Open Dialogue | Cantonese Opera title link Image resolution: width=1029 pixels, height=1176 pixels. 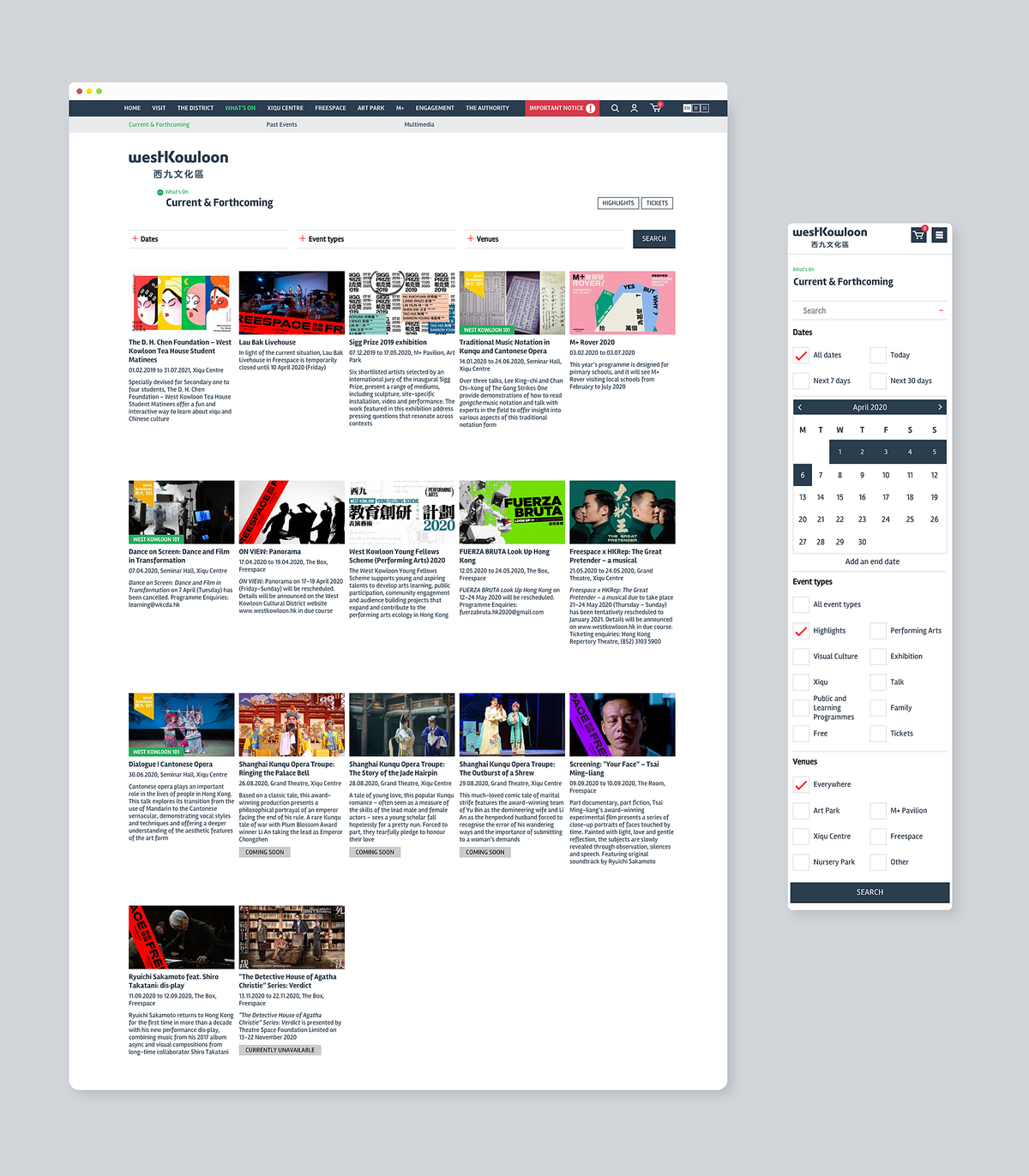(x=171, y=765)
